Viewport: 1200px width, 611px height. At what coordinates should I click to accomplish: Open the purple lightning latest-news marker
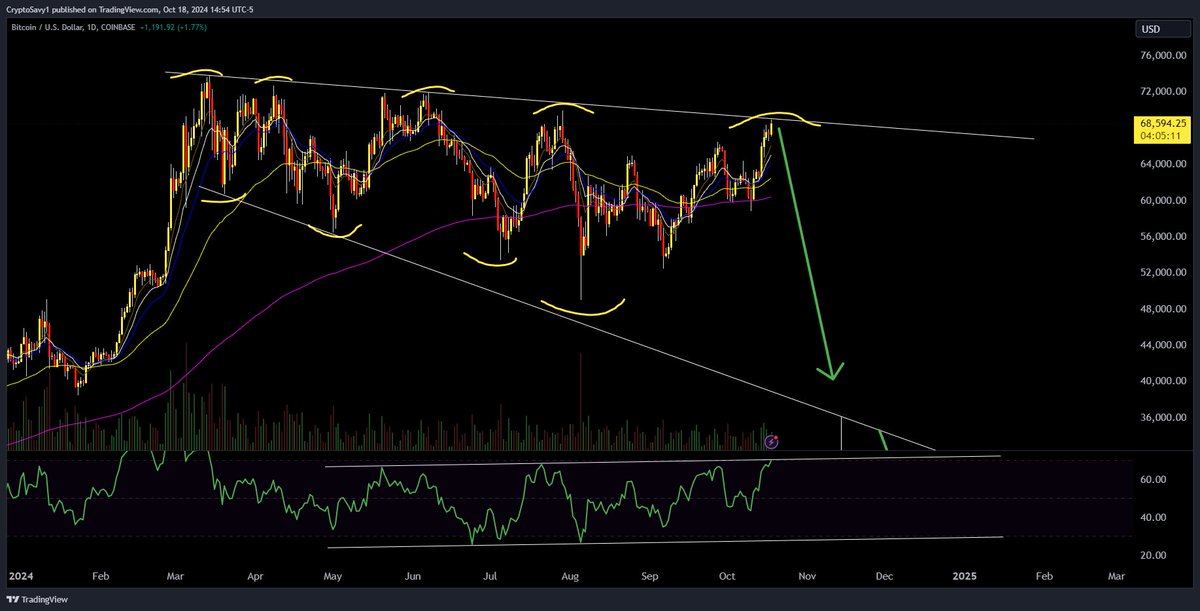click(771, 441)
